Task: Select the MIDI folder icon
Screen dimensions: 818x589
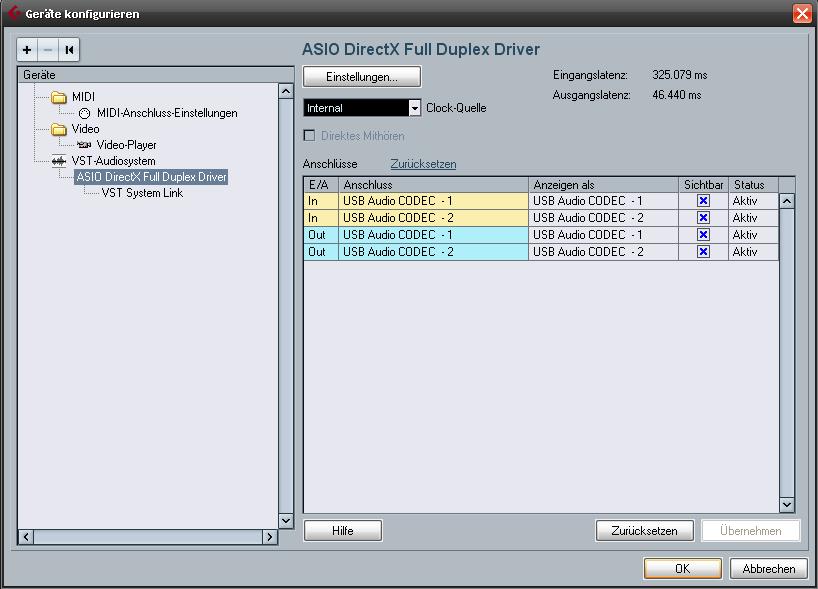Action: 59,97
